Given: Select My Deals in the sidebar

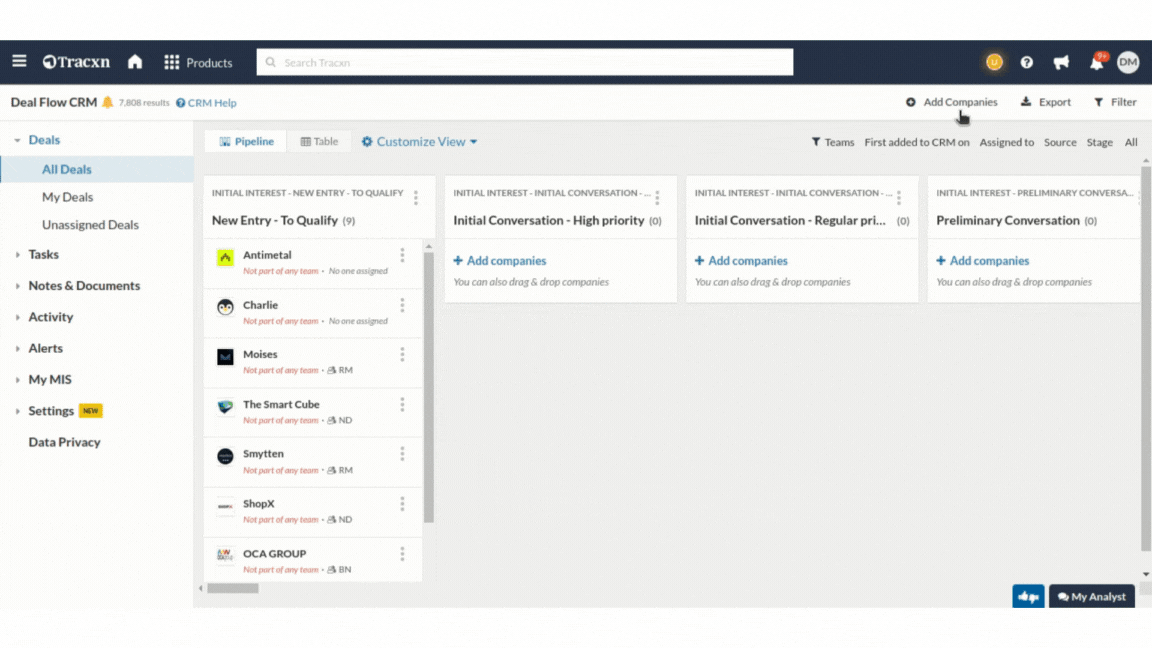Looking at the screenshot, I should coord(67,197).
